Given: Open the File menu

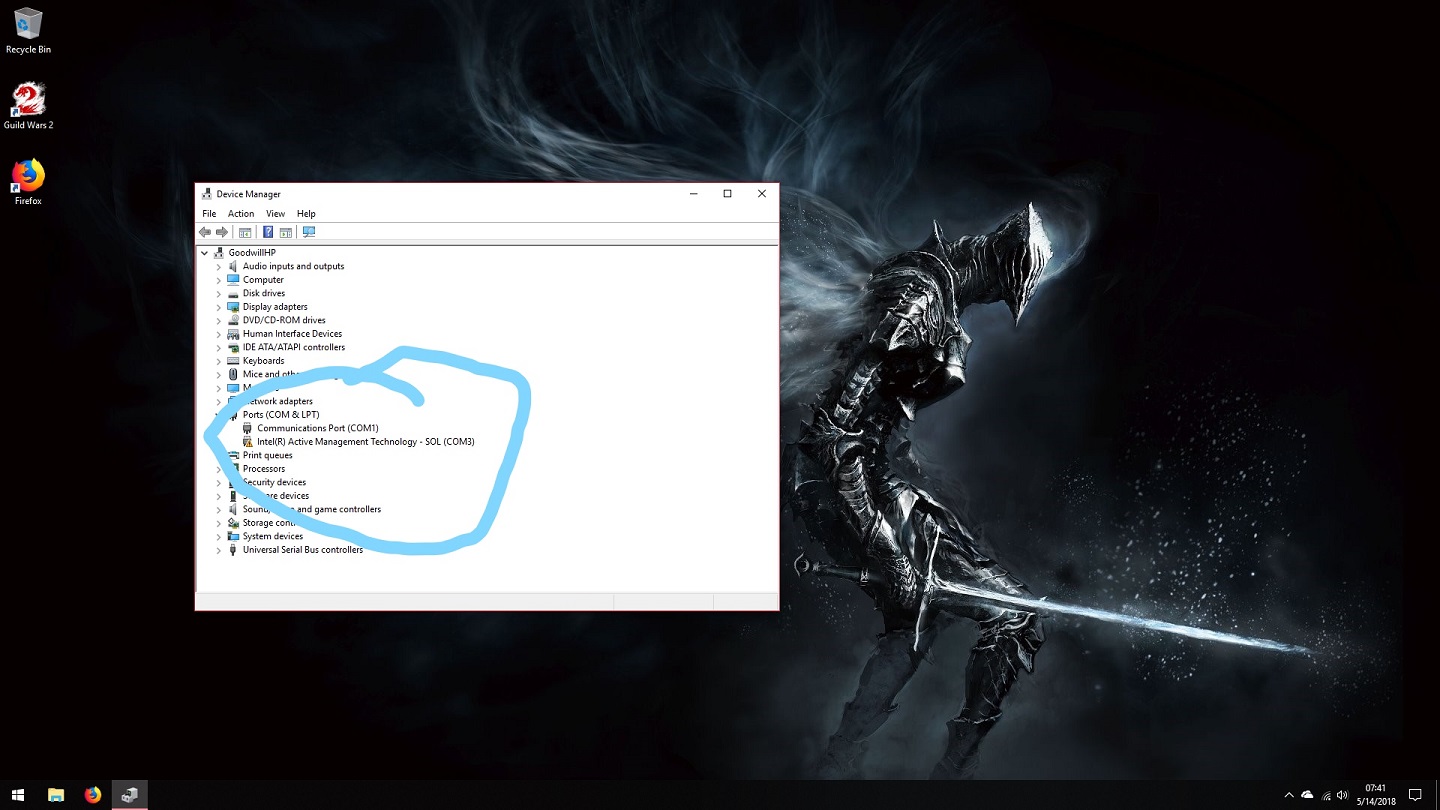Looking at the screenshot, I should tap(209, 214).
